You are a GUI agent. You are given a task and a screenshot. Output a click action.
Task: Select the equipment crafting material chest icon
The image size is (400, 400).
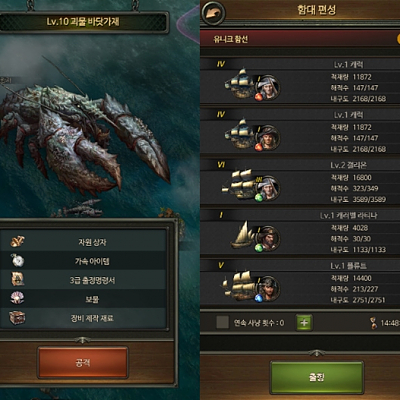coord(17,317)
